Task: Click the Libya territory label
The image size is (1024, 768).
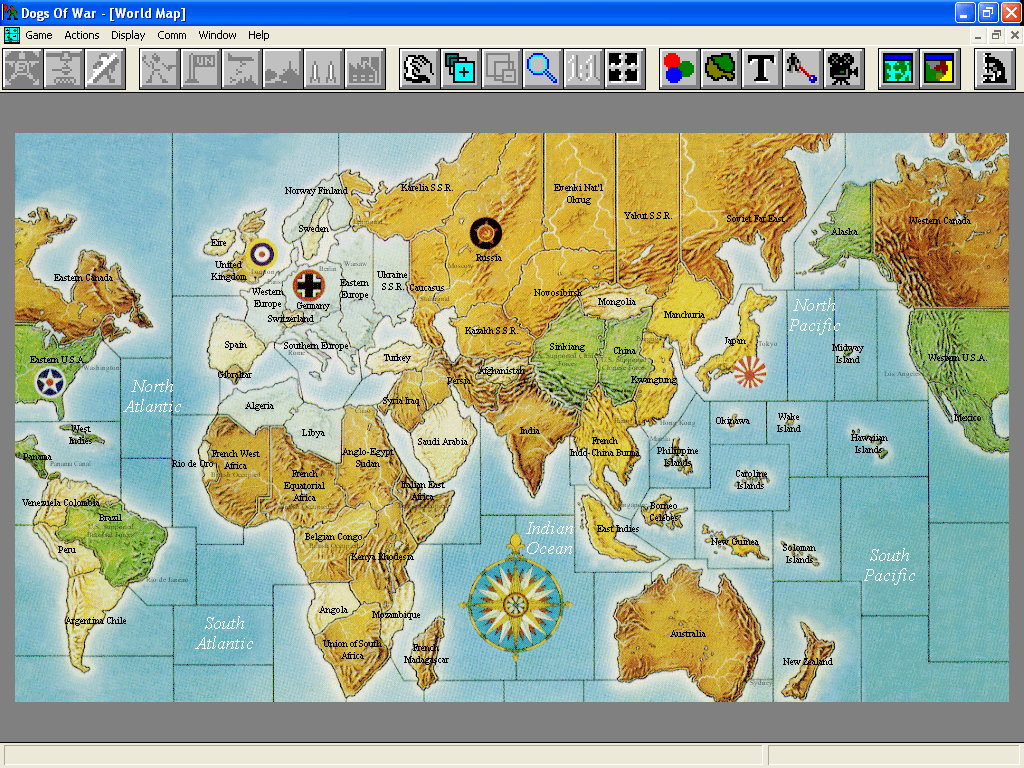Action: (x=313, y=432)
